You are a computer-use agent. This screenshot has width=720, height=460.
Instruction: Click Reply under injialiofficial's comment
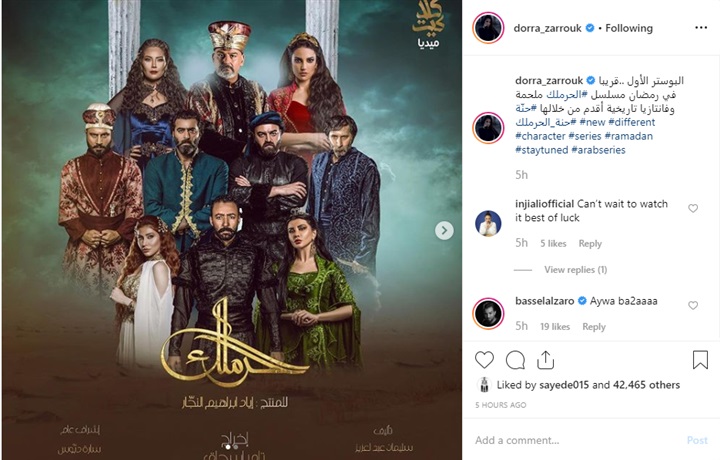[x=590, y=244]
